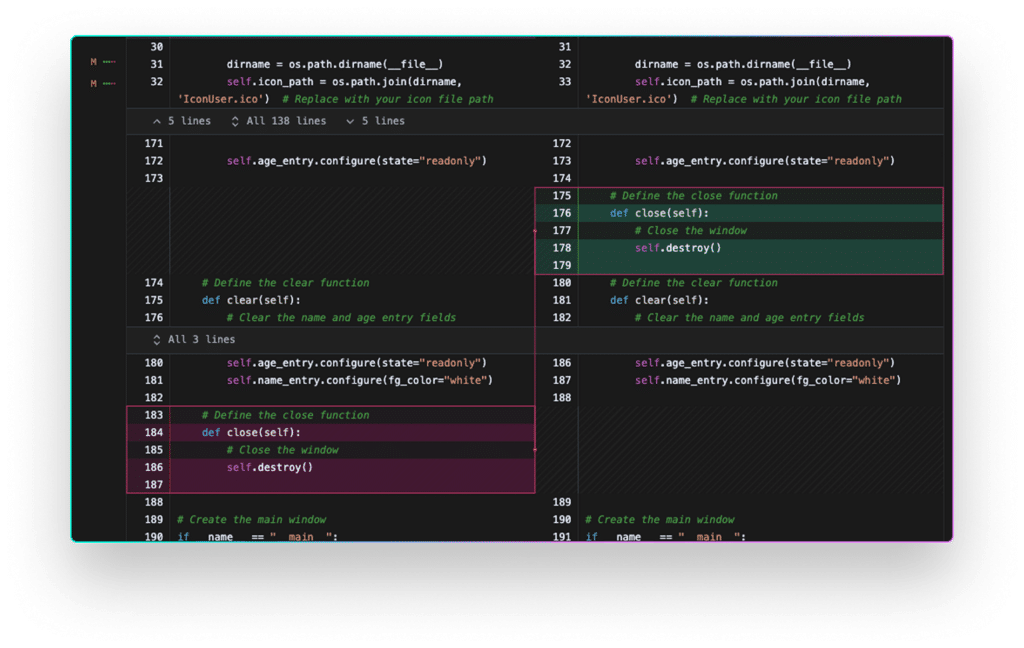Click line number 174 in right gutter
This screenshot has height=648, width=1024.
(562, 178)
